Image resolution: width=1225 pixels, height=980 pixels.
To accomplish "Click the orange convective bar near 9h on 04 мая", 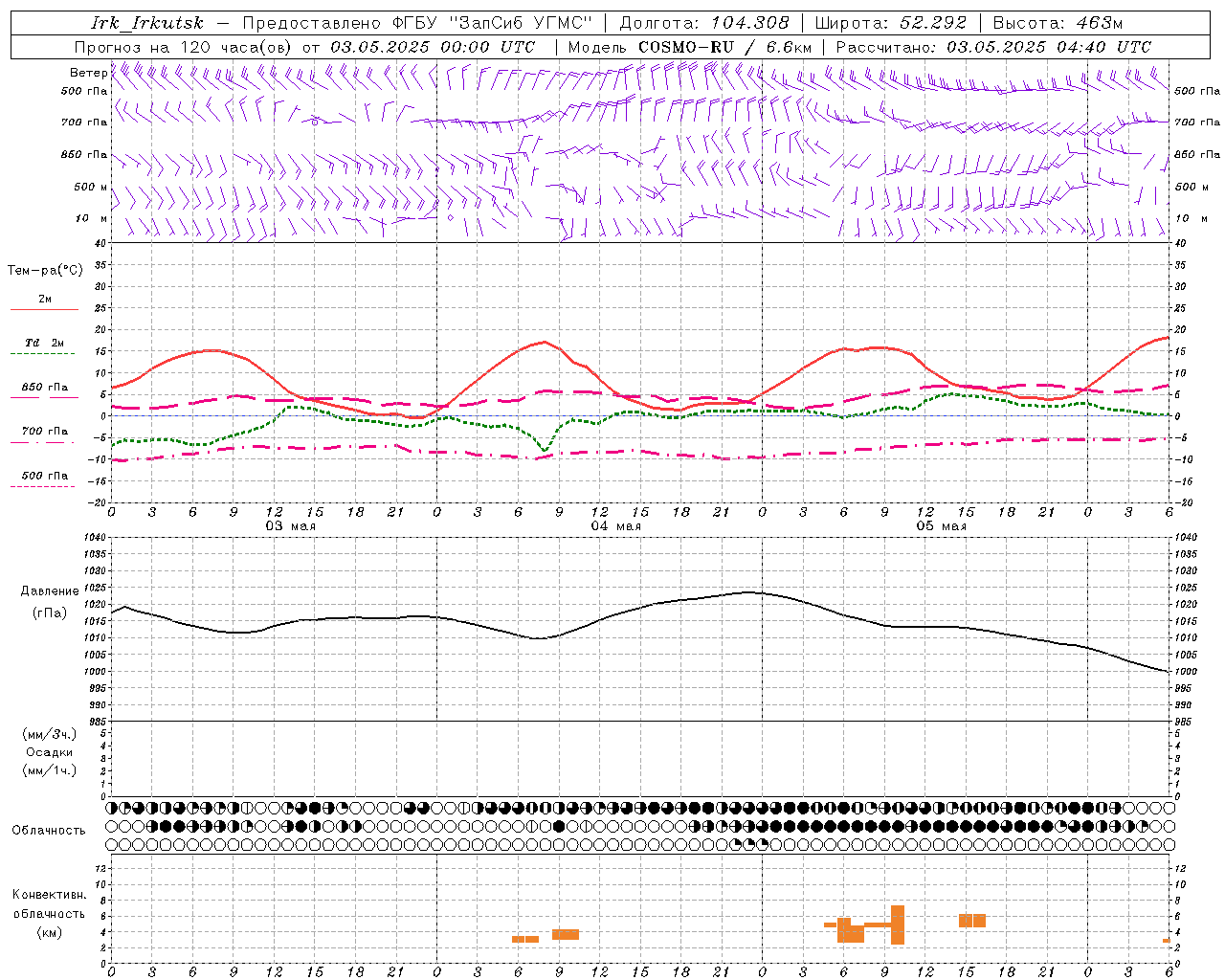I will 566,934.
